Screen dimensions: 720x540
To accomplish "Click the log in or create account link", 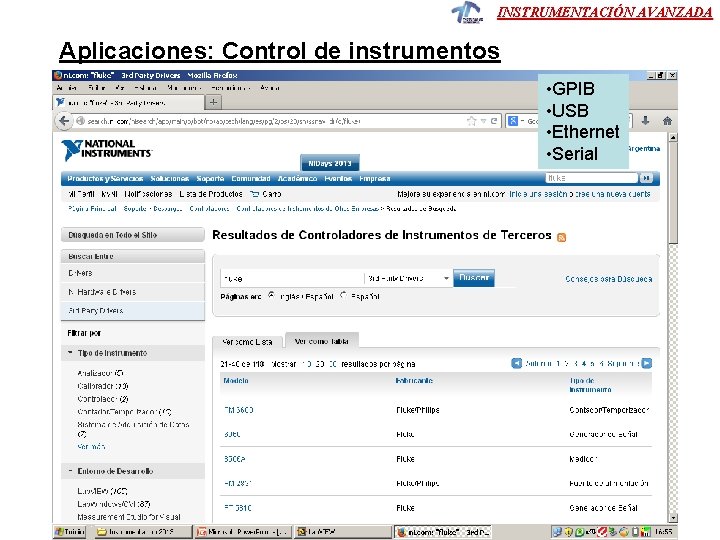I will coord(579,194).
